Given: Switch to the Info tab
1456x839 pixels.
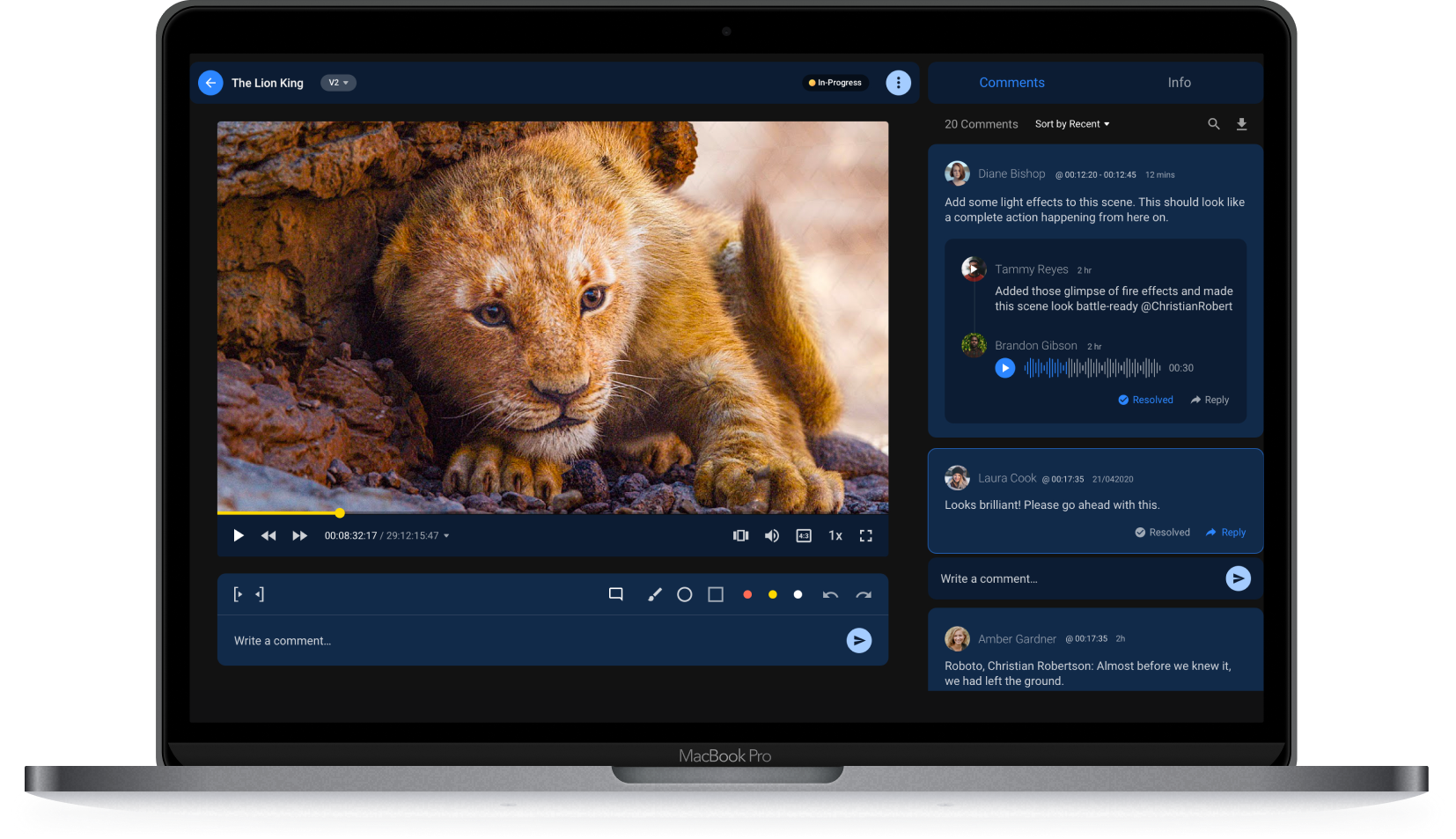Looking at the screenshot, I should pyautogui.click(x=1179, y=82).
